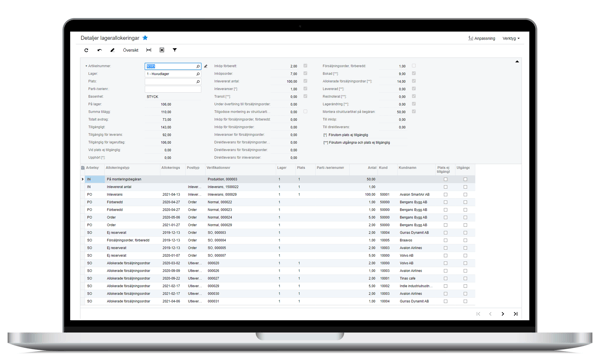Click the search icon in the Plats field
Image resolution: width=600 pixels, height=360 pixels.
click(x=198, y=81)
